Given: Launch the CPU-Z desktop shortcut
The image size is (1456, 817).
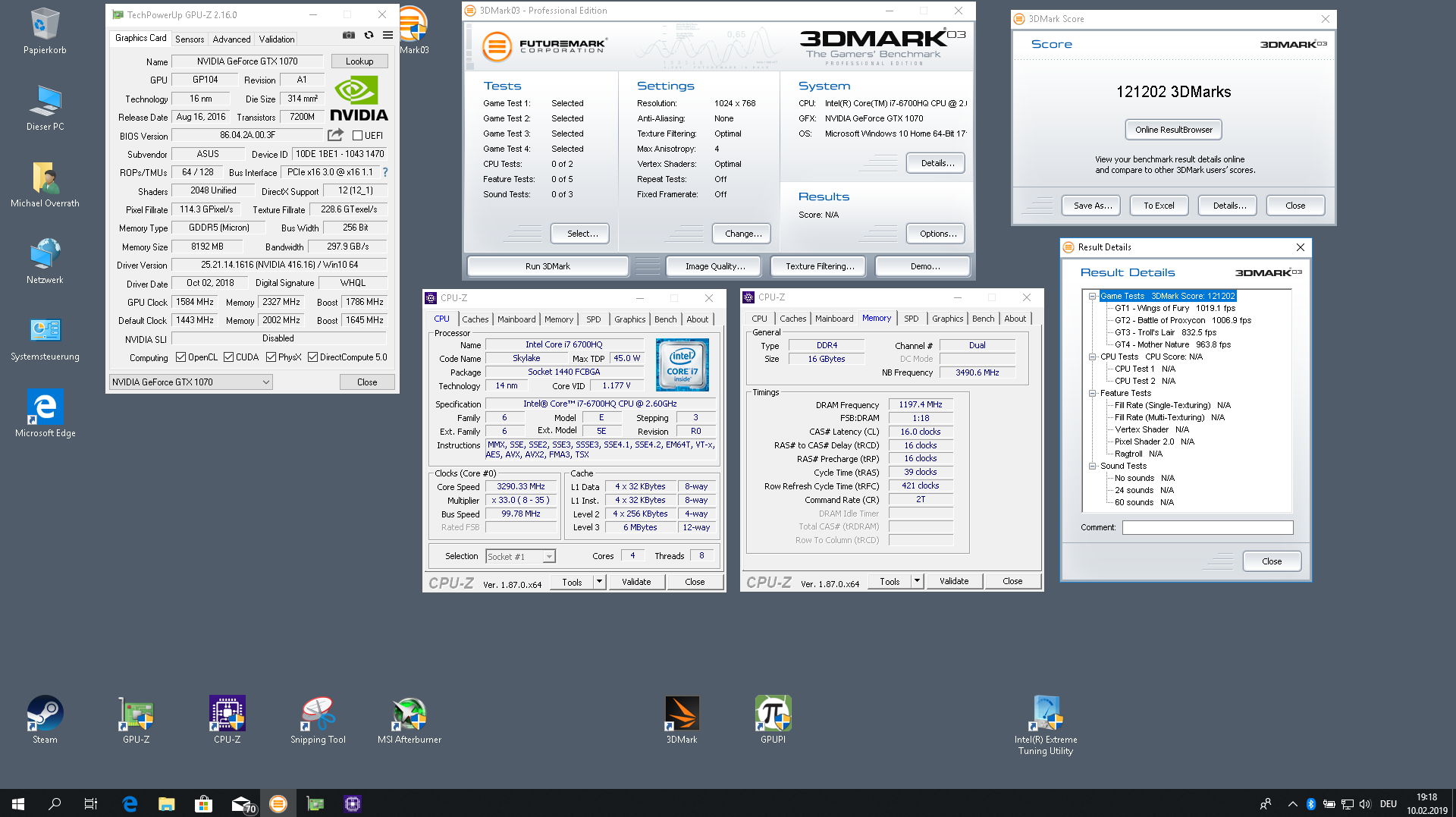Looking at the screenshot, I should 227,720.
